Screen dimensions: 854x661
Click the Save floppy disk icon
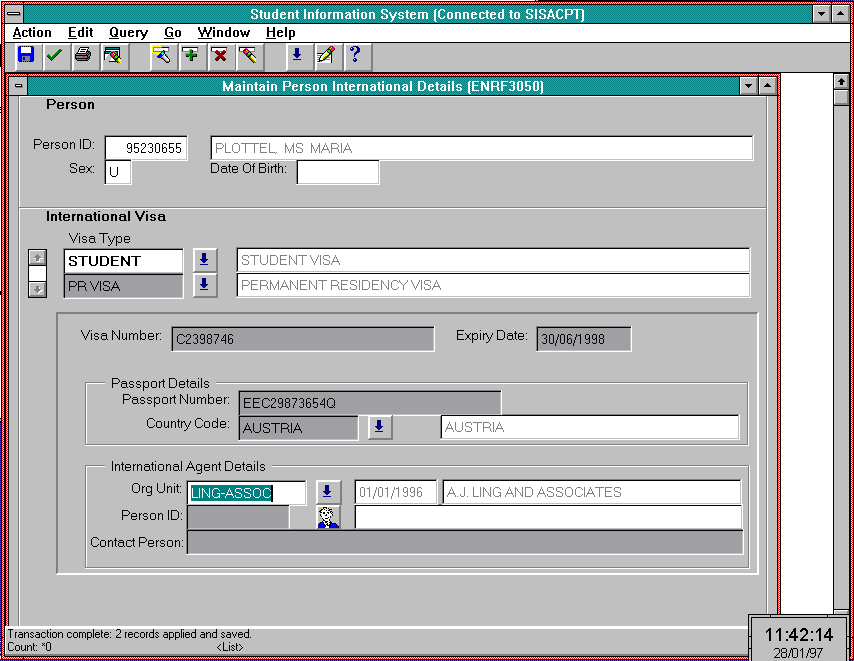pos(25,55)
